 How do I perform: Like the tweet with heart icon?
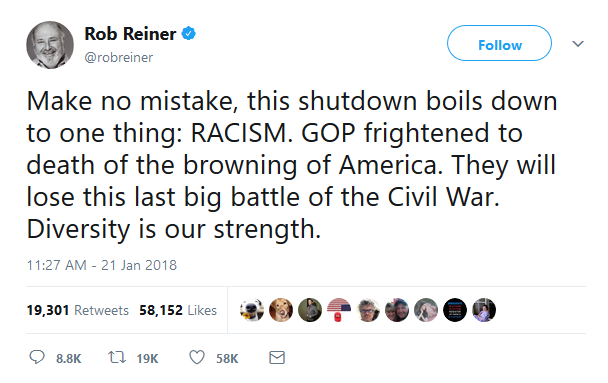tap(197, 357)
